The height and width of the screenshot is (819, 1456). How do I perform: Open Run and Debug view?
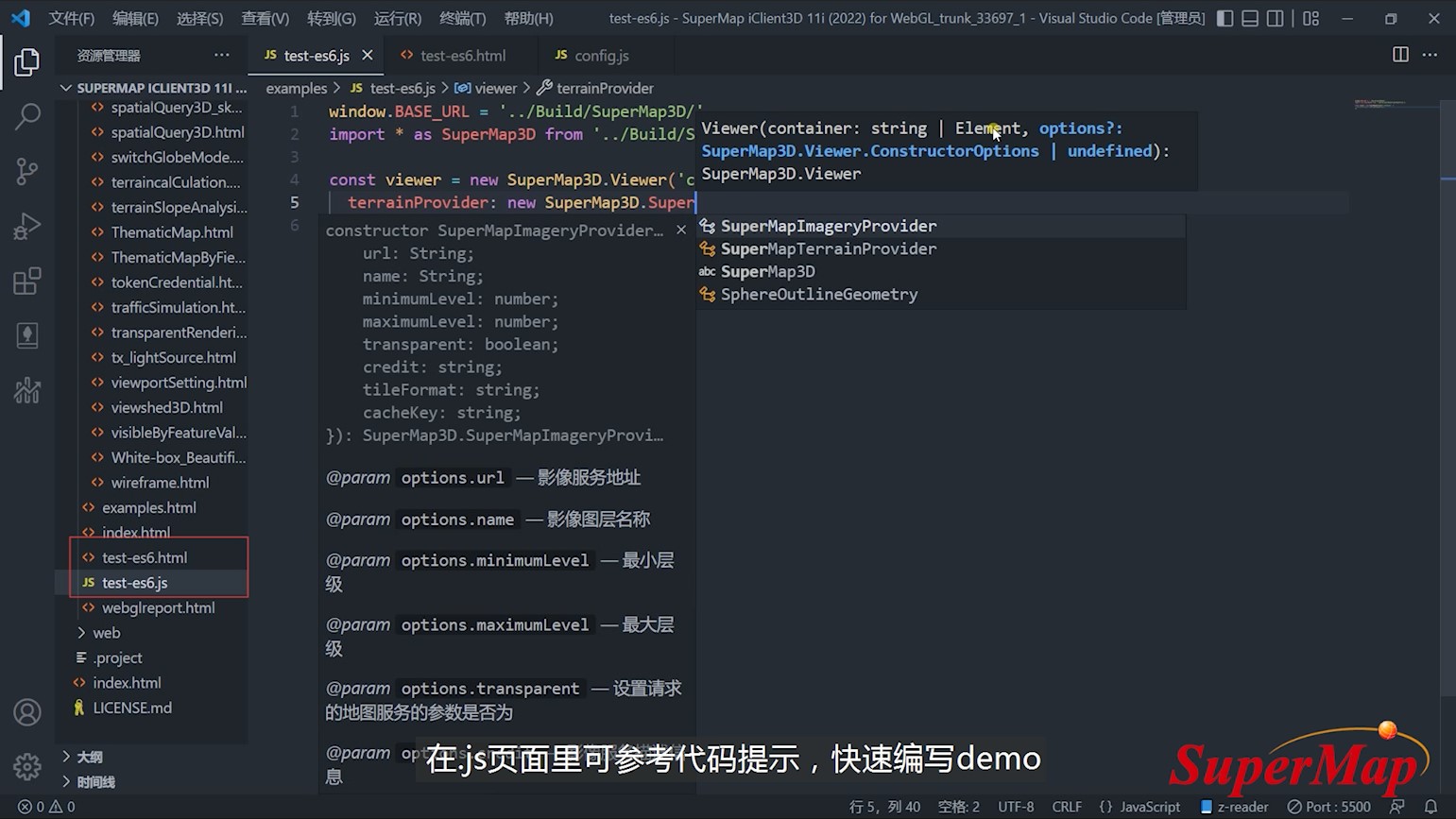click(27, 226)
